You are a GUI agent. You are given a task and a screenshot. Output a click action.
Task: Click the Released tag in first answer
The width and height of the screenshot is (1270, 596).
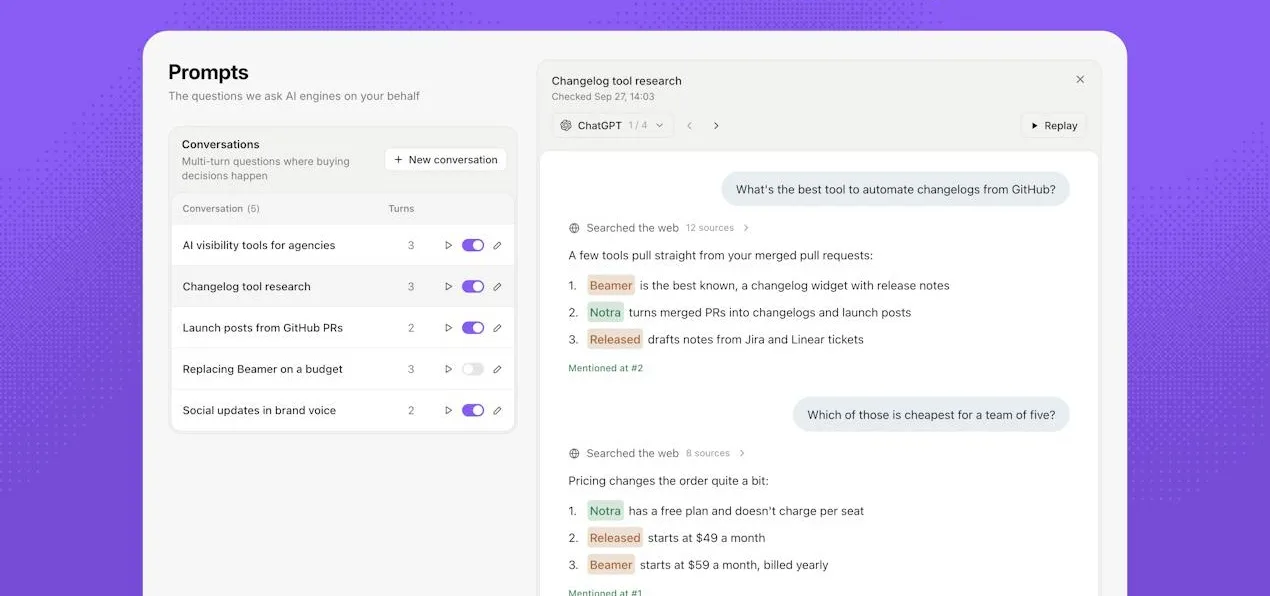pyautogui.click(x=615, y=339)
